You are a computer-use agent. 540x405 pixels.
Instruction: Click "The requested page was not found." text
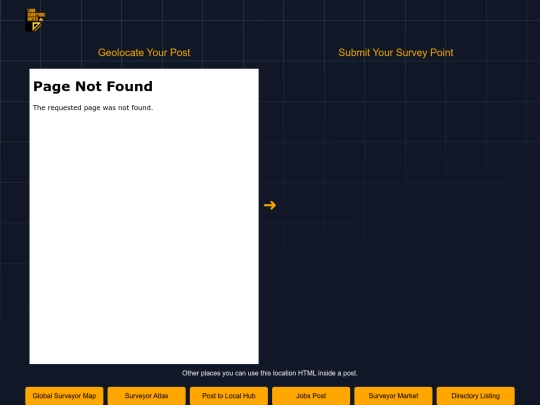(93, 107)
